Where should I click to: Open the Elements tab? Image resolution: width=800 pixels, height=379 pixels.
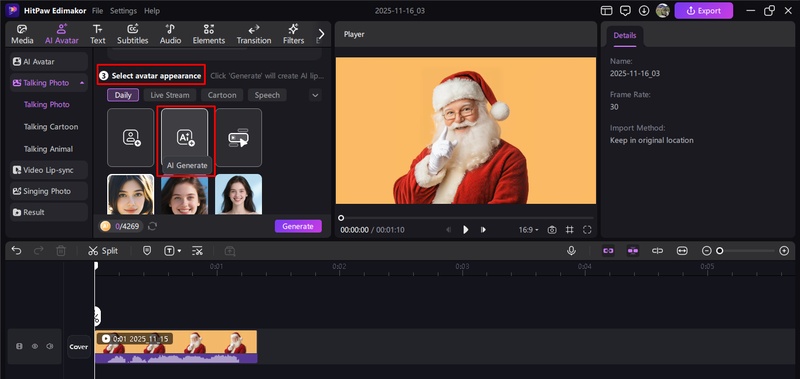point(209,34)
